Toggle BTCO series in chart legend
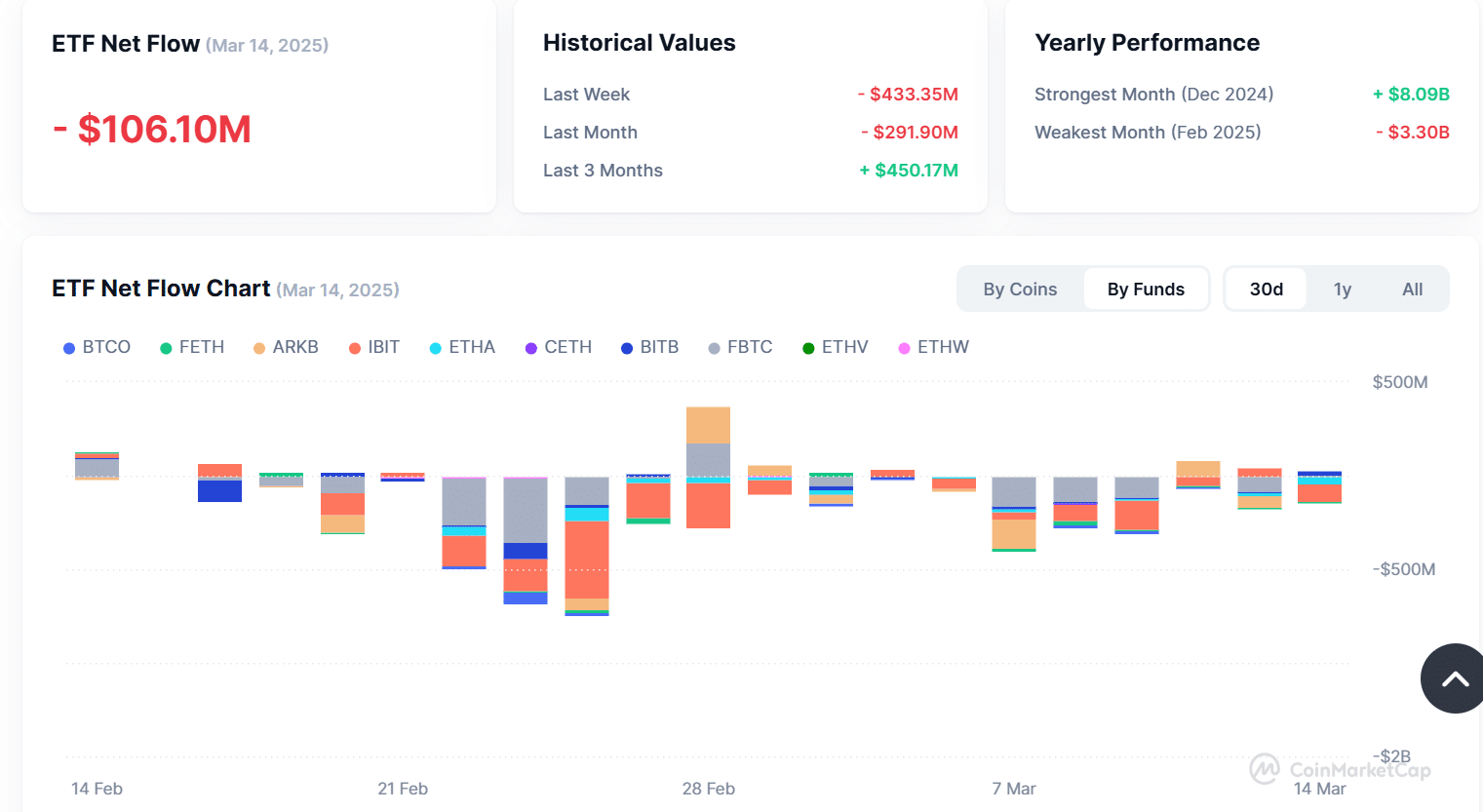Image resolution: width=1483 pixels, height=812 pixels. pyautogui.click(x=97, y=347)
